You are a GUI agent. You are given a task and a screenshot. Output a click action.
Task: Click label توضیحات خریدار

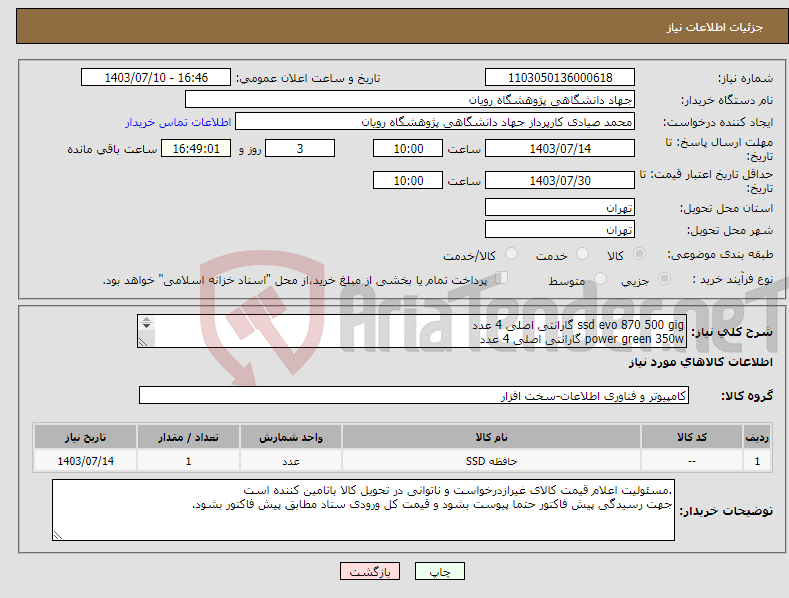pyautogui.click(x=726, y=511)
